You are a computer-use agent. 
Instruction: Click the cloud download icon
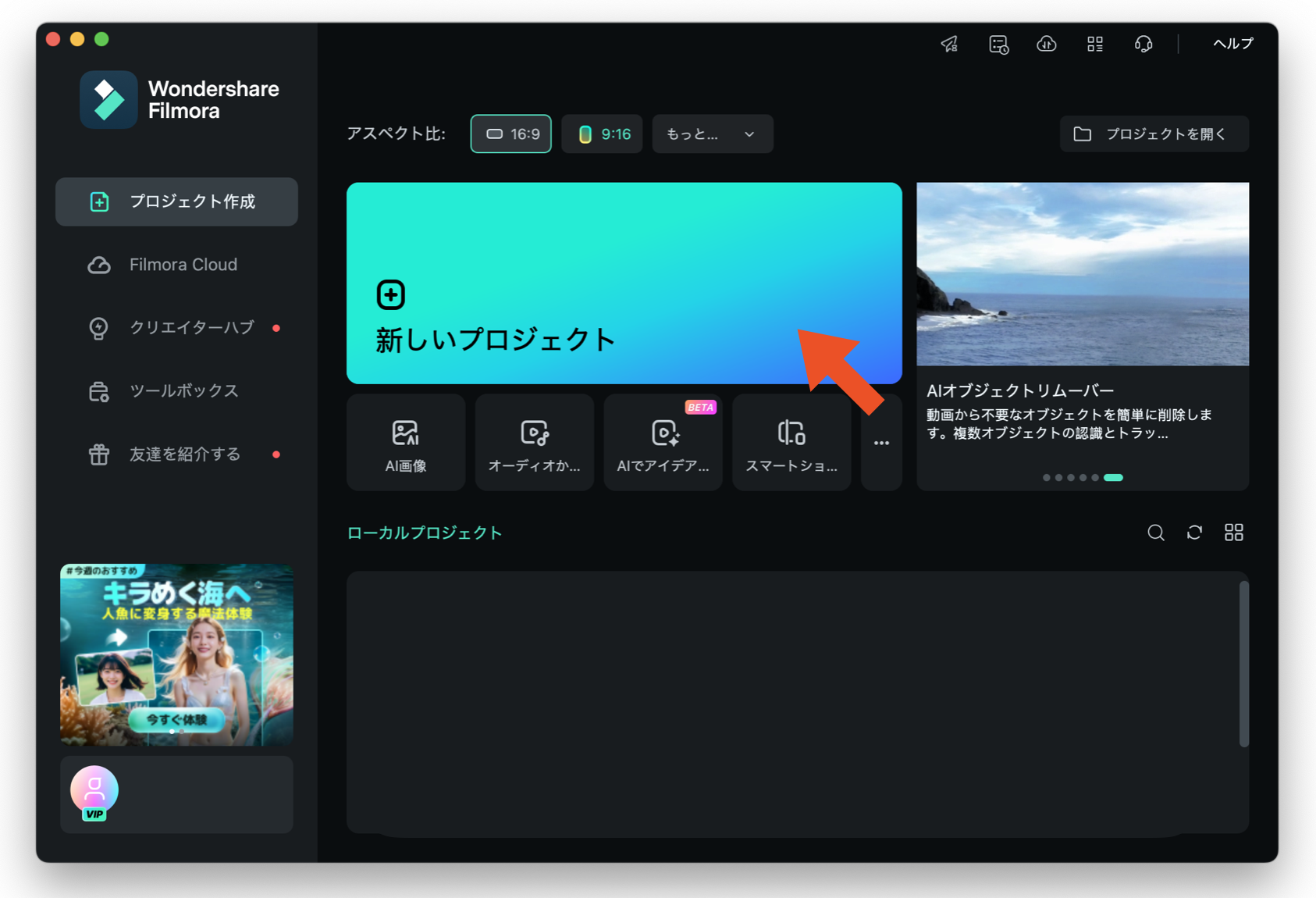1046,44
